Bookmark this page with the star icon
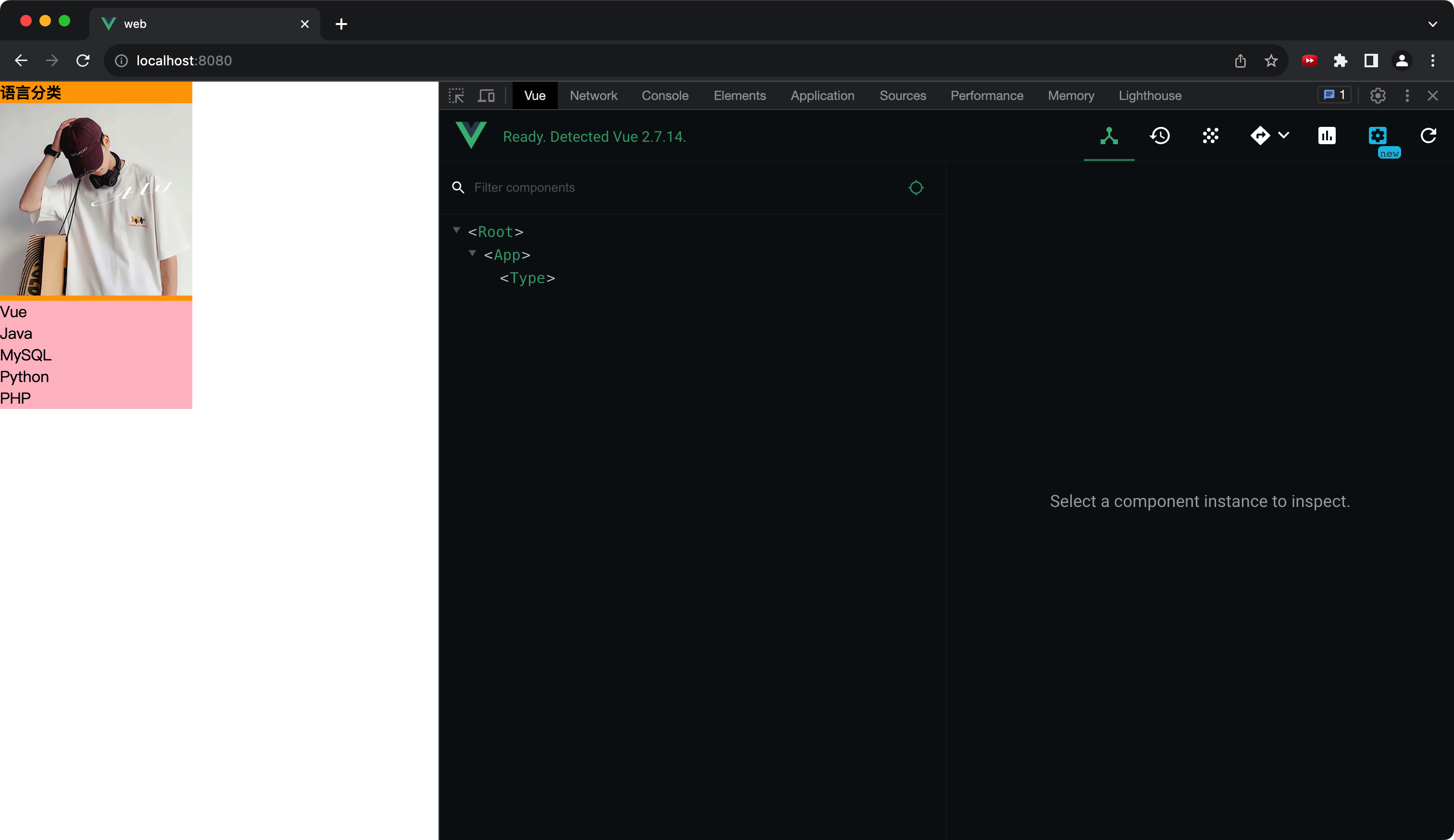This screenshot has height=840, width=1454. pos(1270,61)
